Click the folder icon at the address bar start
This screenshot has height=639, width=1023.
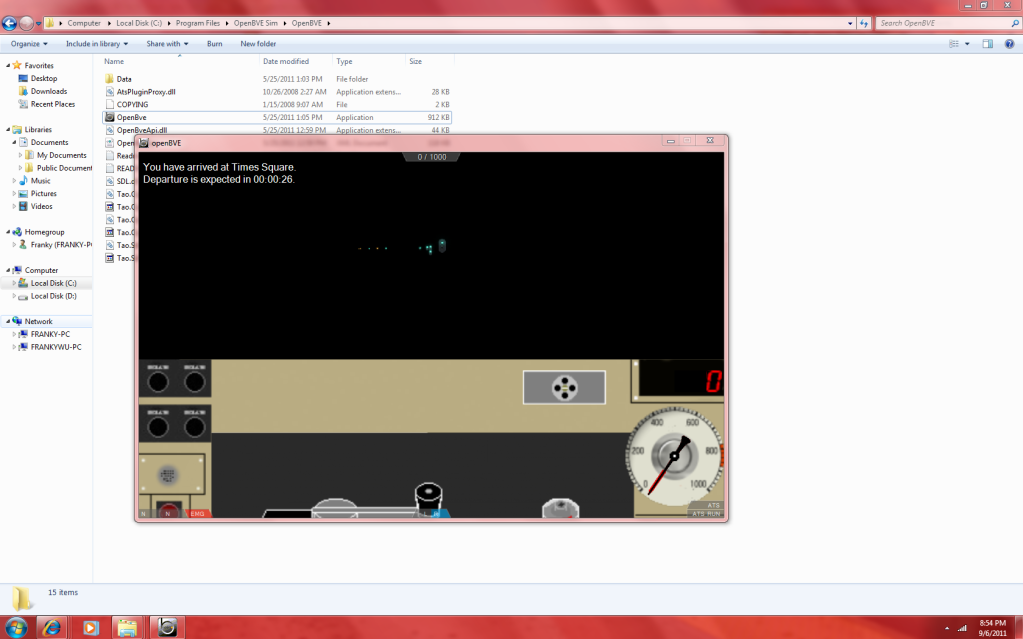click(x=50, y=23)
